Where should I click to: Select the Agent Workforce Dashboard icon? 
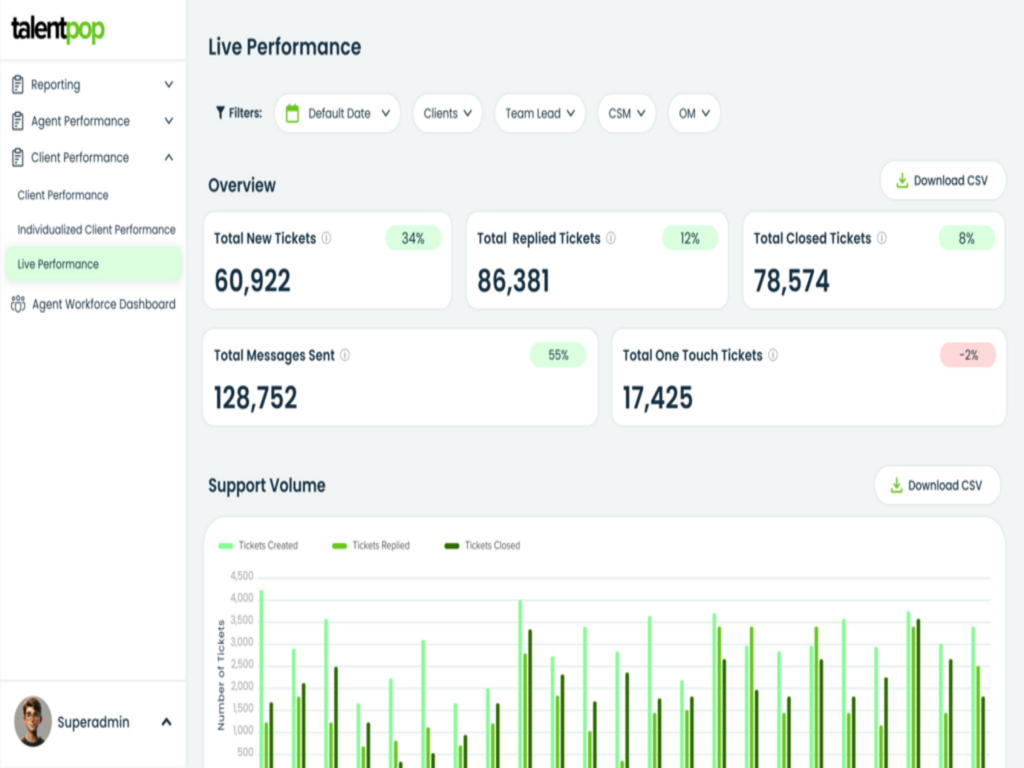click(18, 304)
